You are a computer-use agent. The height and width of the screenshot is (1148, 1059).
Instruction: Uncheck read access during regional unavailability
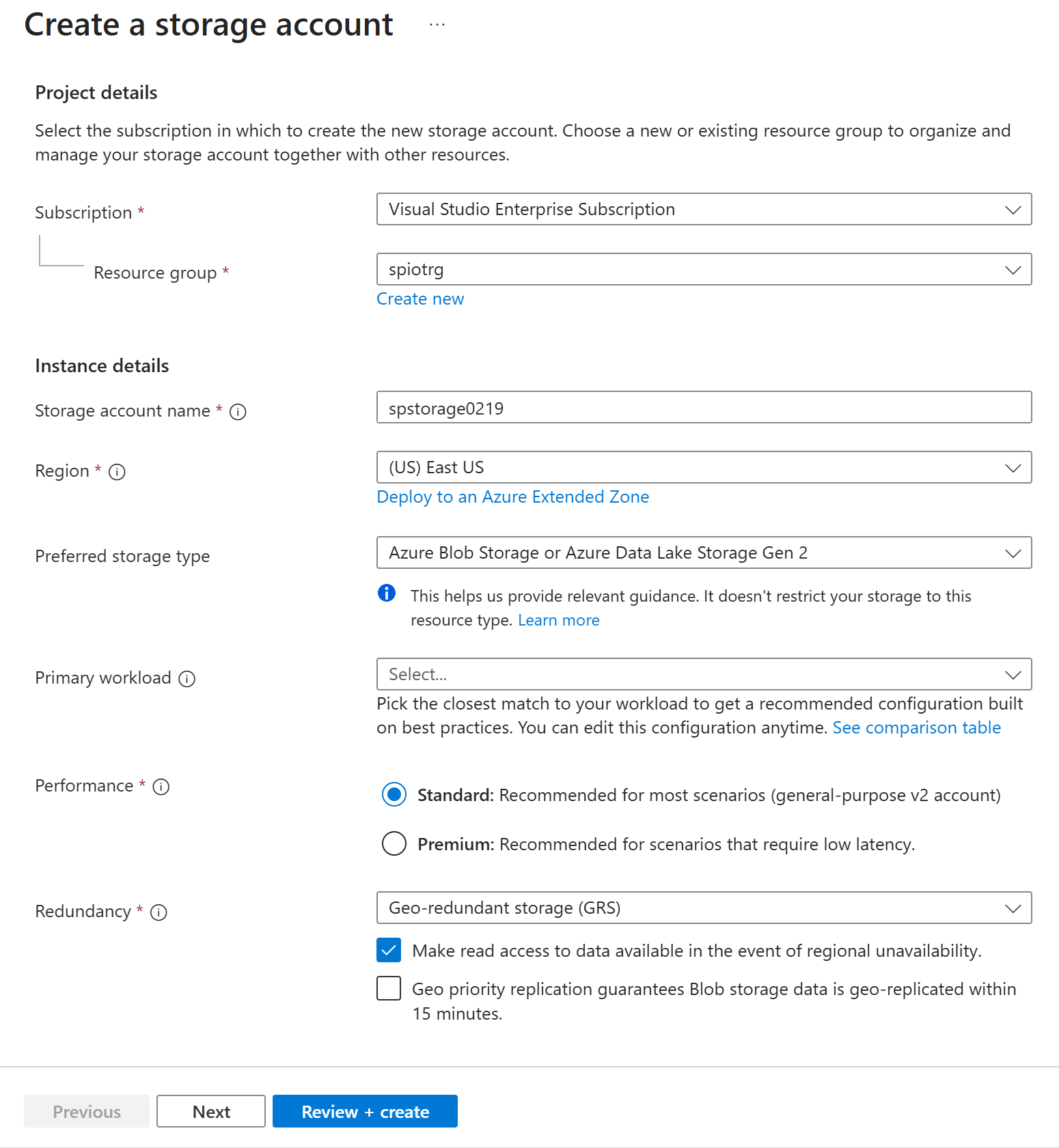(x=388, y=950)
